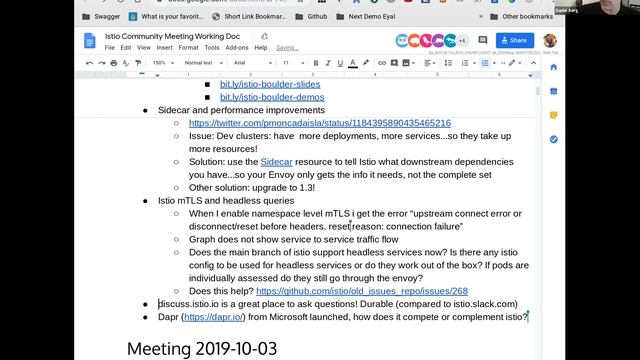
Task: Open the insert image dropdown
Action: pyautogui.click(x=408, y=63)
